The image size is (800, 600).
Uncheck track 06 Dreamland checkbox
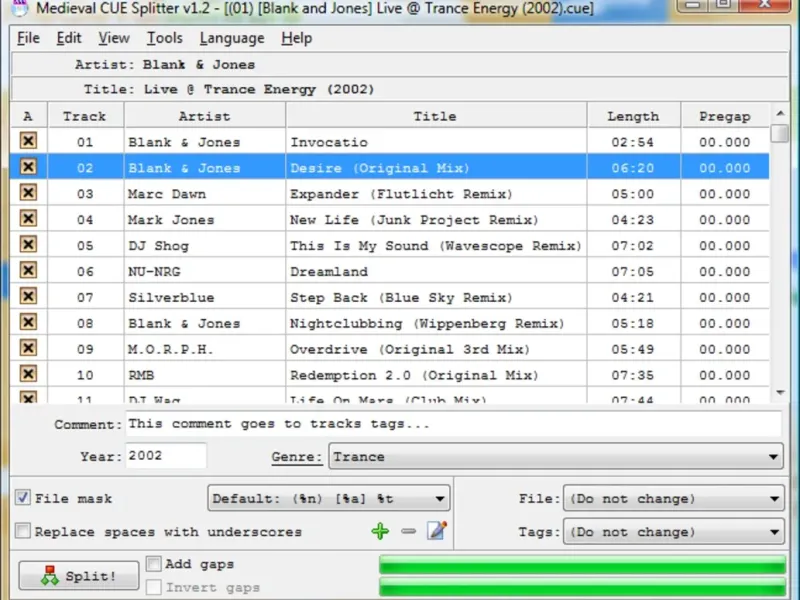coord(28,270)
